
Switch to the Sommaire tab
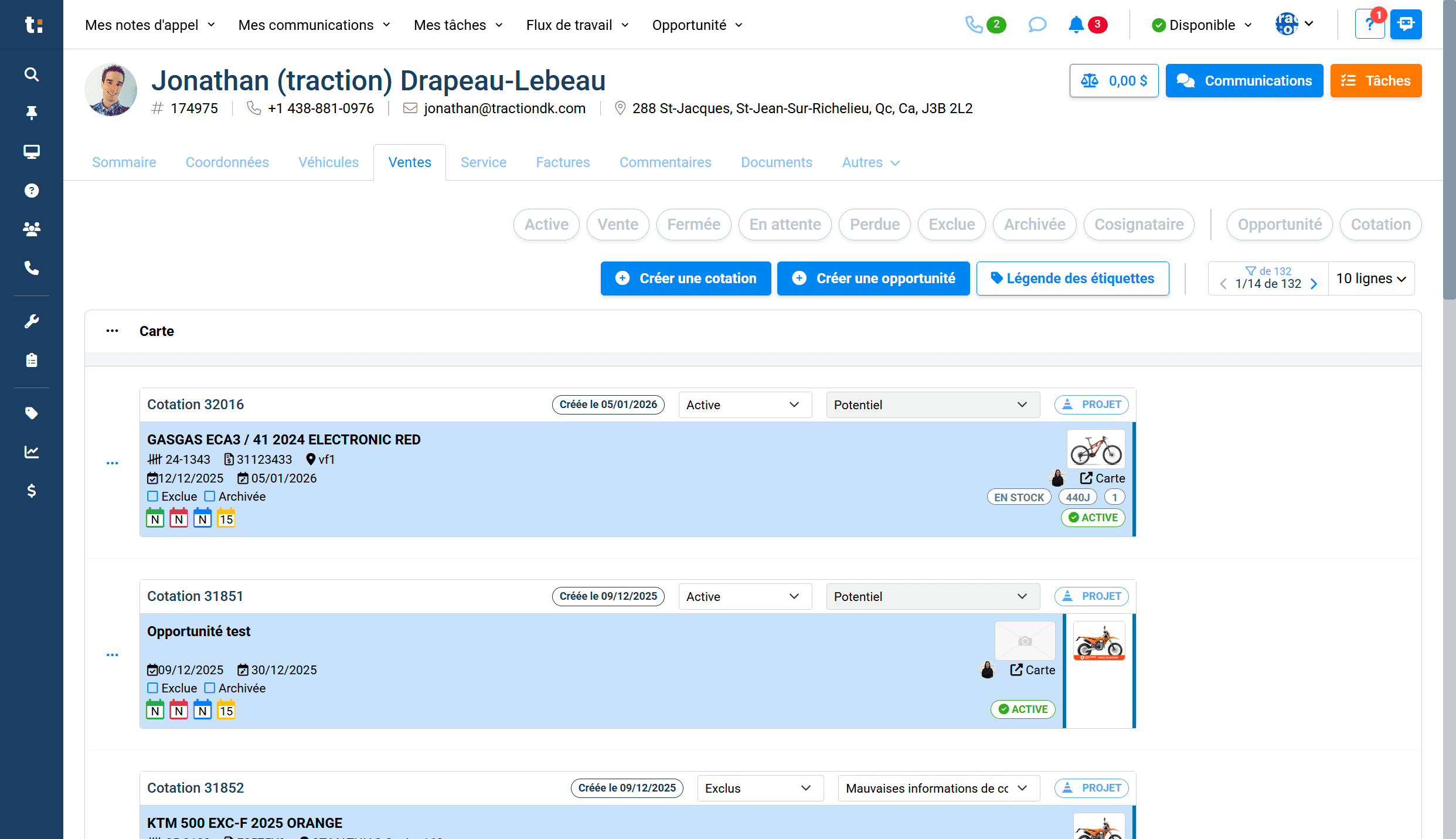pyautogui.click(x=124, y=162)
